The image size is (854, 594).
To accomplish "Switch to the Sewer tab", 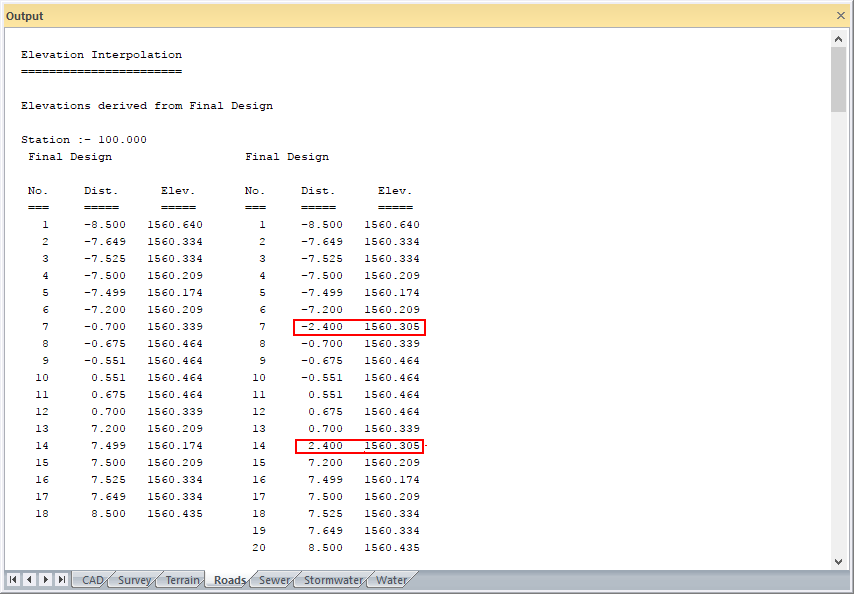I will (x=274, y=580).
